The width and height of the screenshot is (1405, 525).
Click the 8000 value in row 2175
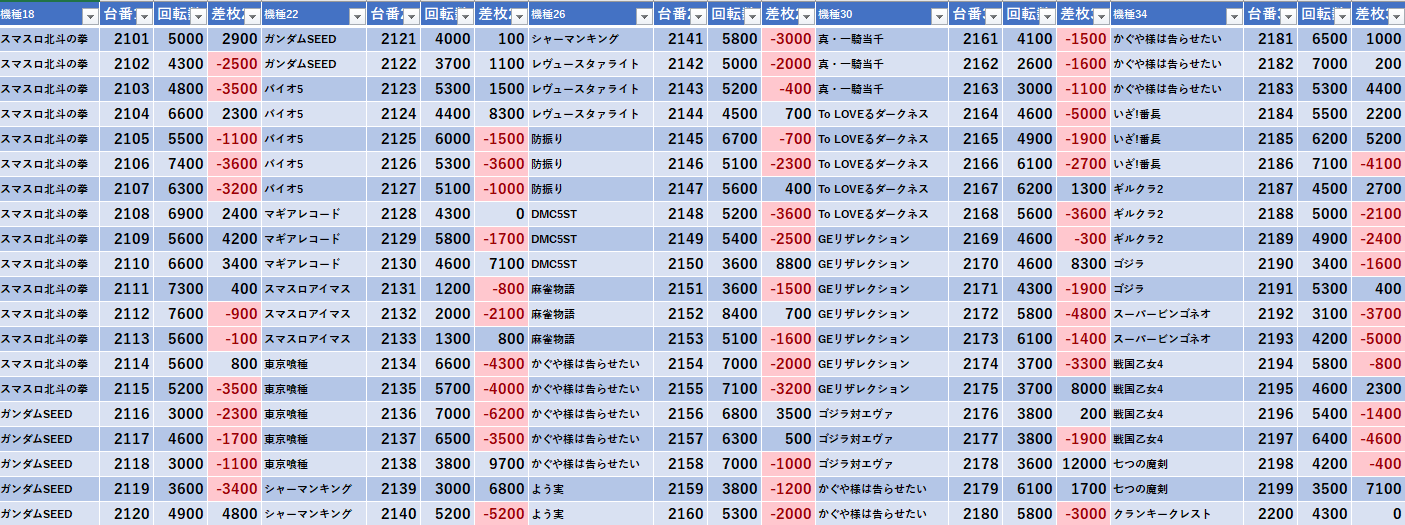[x=1083, y=389]
